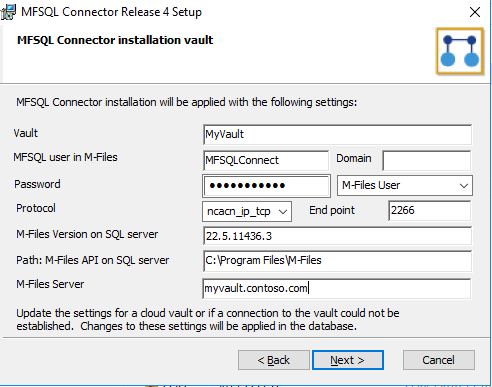Viewport: 492px width, 387px height.
Task: Focus the Vault name field
Action: 337,135
